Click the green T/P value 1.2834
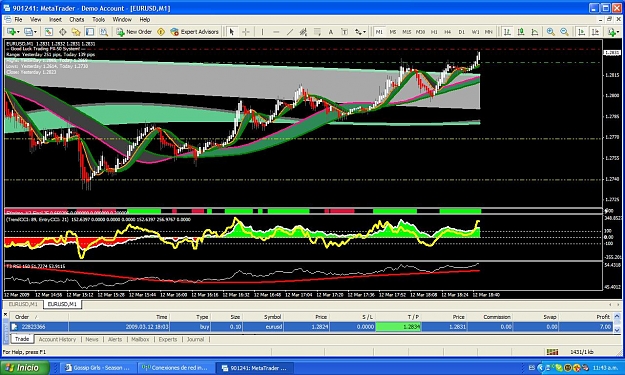This screenshot has width=625, height=375. pos(399,327)
